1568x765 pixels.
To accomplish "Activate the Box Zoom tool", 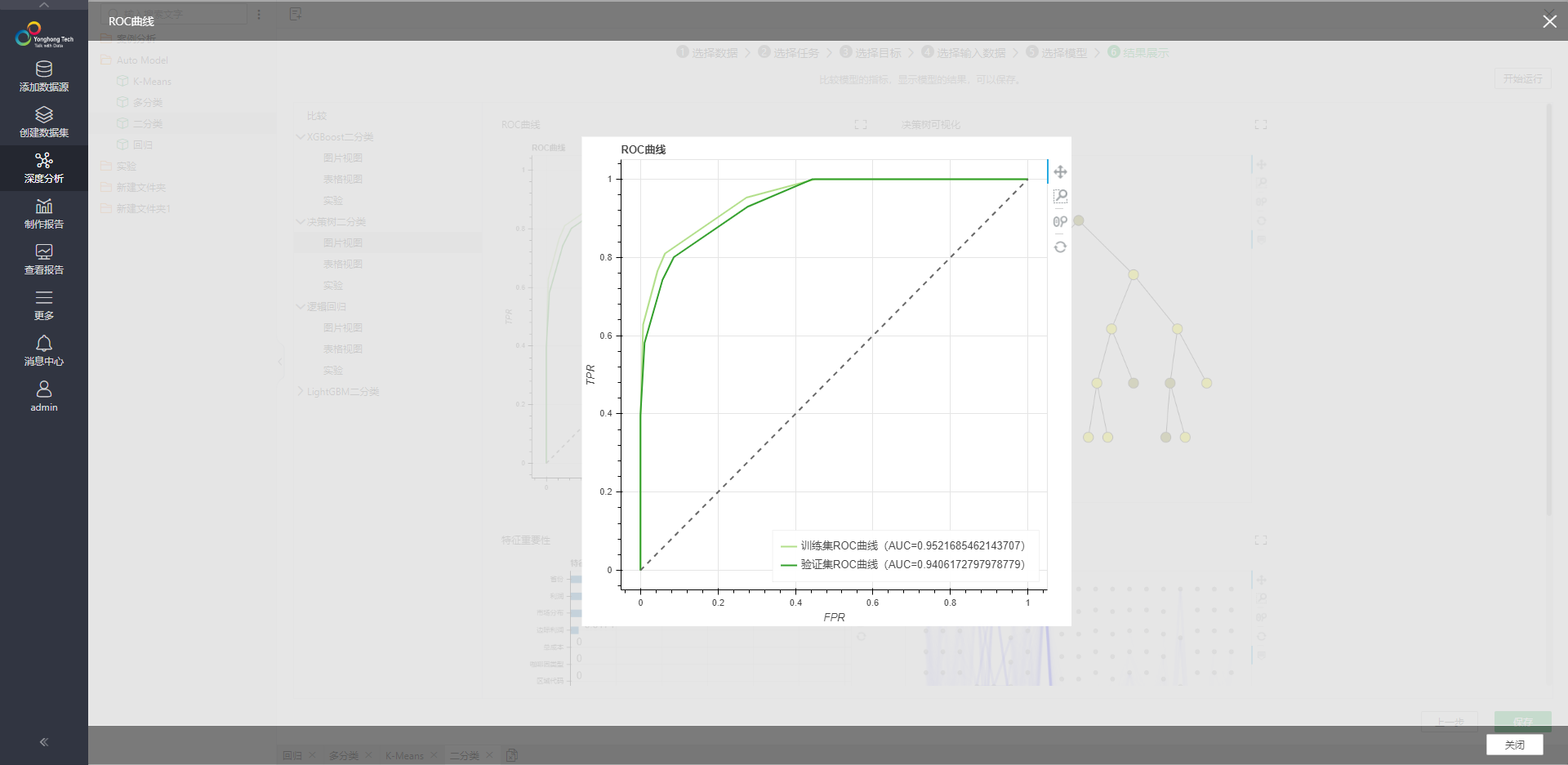I will click(1060, 196).
